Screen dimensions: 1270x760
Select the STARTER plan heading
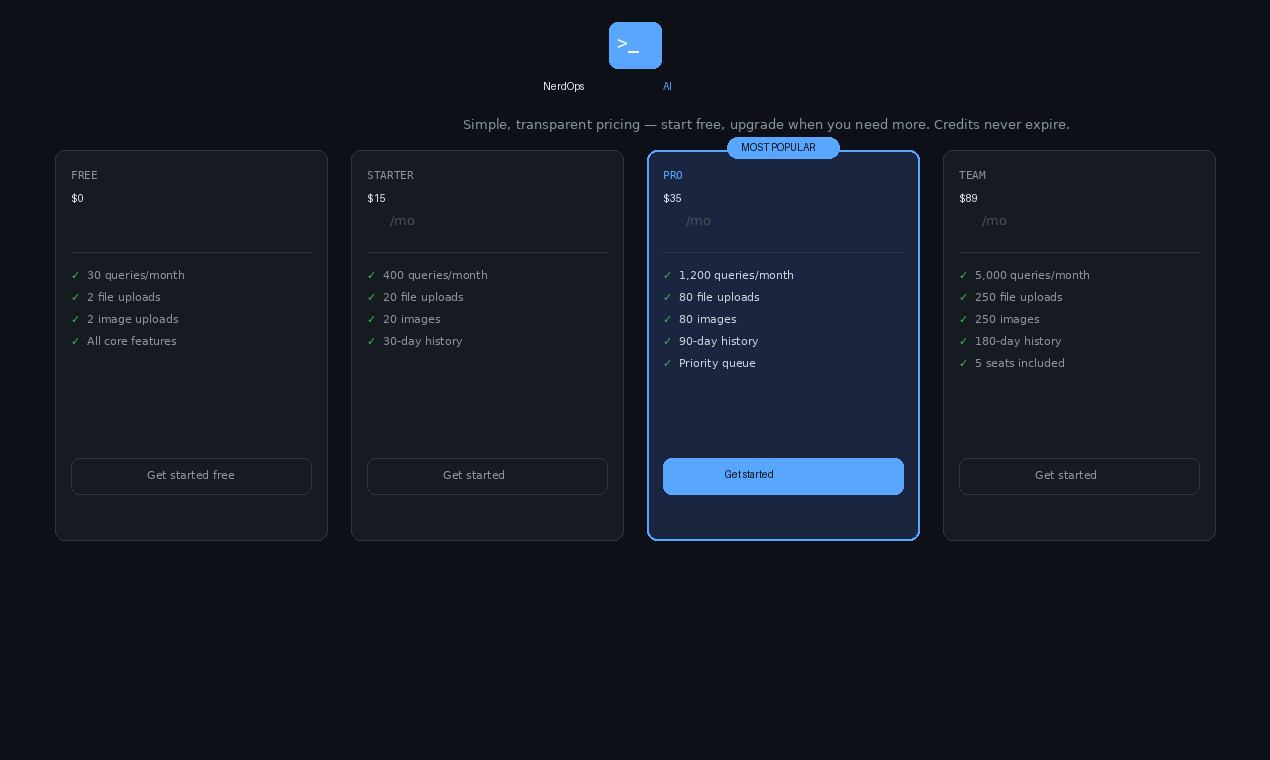coord(390,175)
